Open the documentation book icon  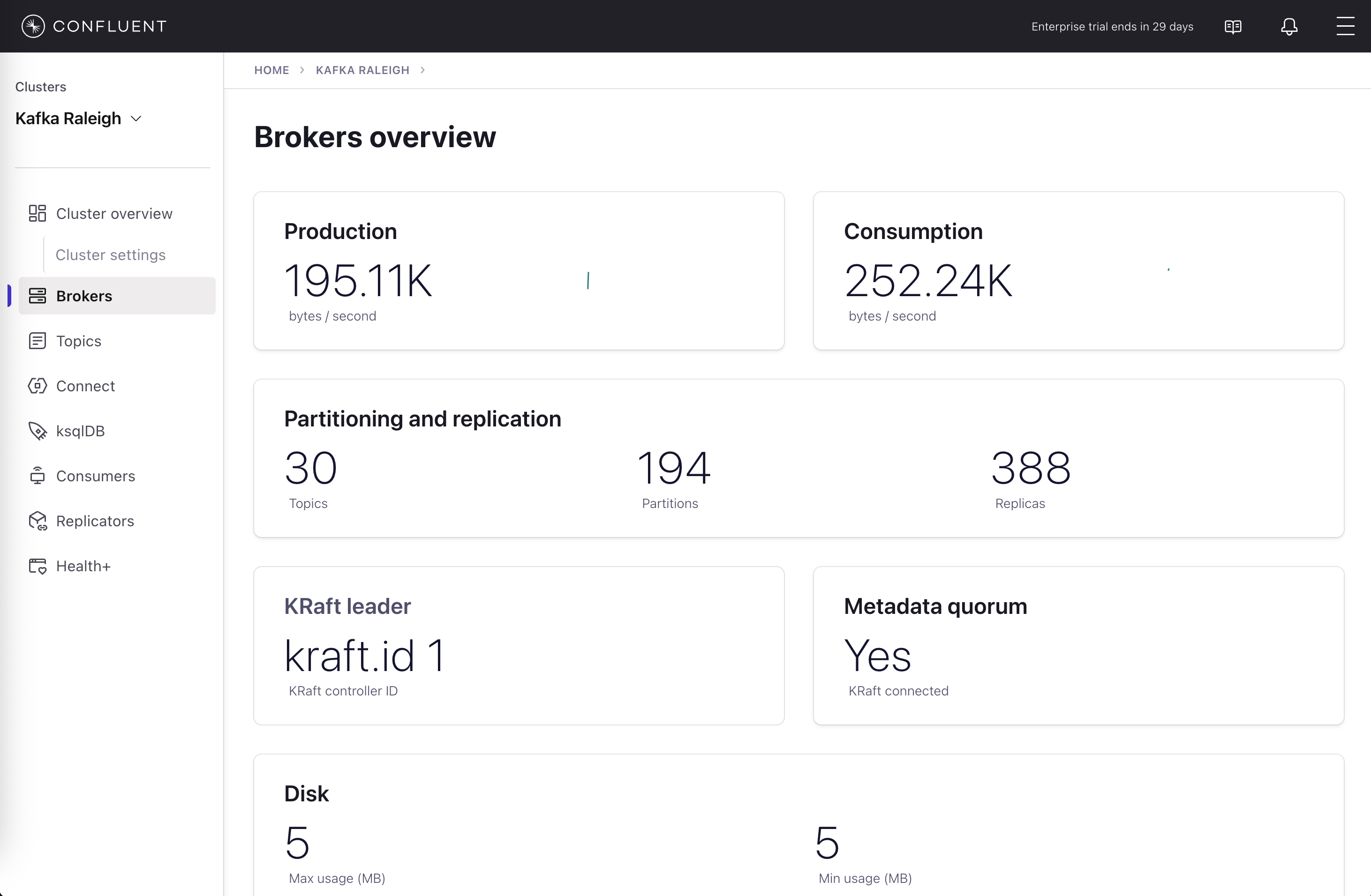1233,27
